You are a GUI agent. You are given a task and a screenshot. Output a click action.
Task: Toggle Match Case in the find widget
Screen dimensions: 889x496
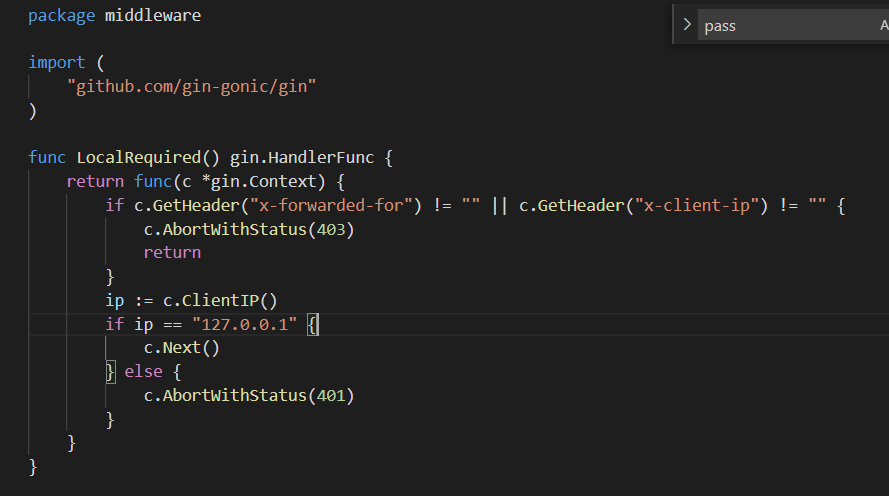[x=882, y=26]
